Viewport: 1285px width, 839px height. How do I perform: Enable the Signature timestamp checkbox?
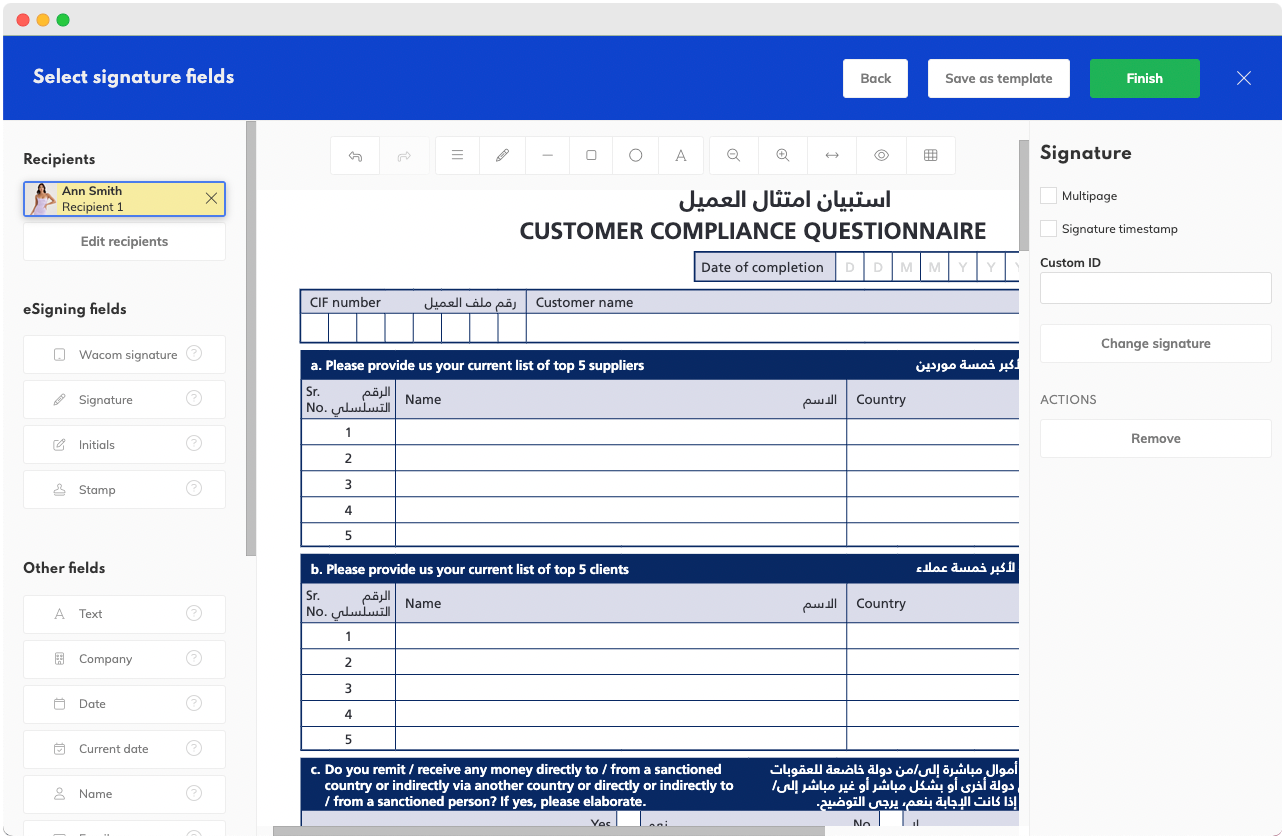click(1048, 229)
